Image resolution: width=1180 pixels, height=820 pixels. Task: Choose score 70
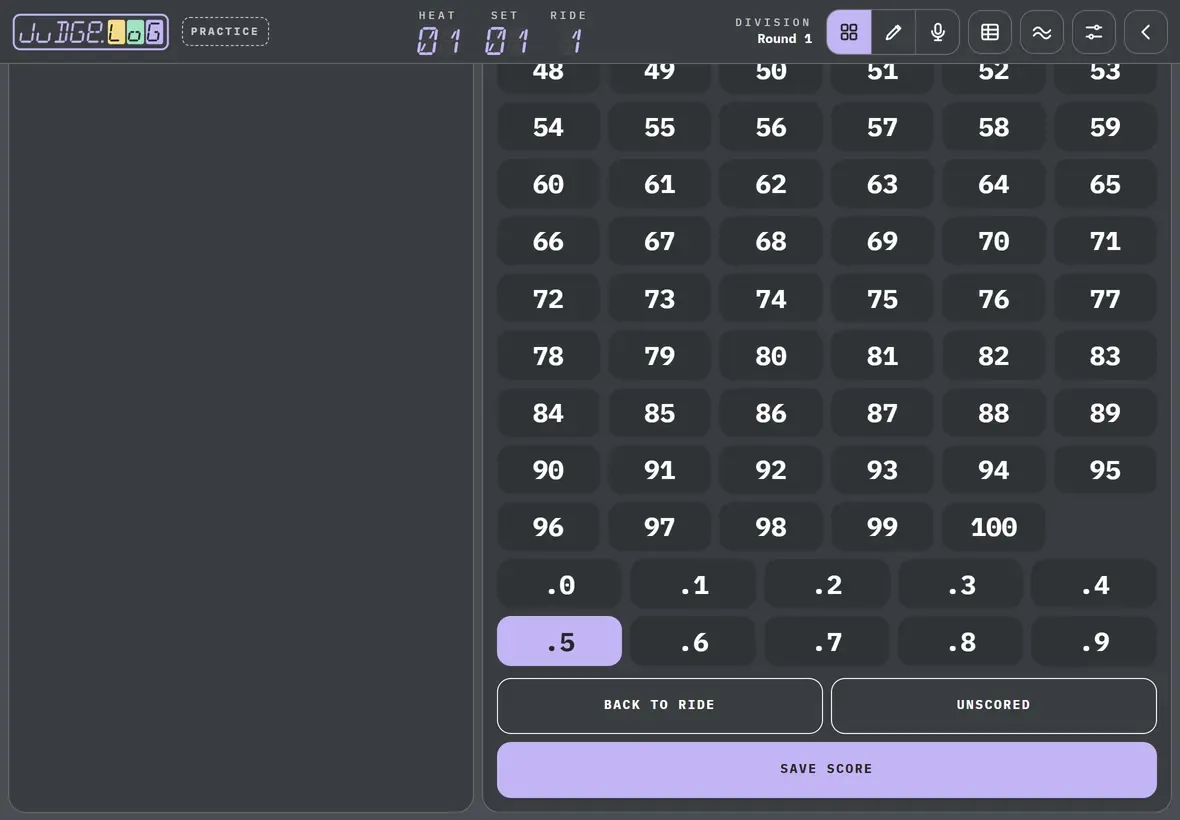pos(993,241)
